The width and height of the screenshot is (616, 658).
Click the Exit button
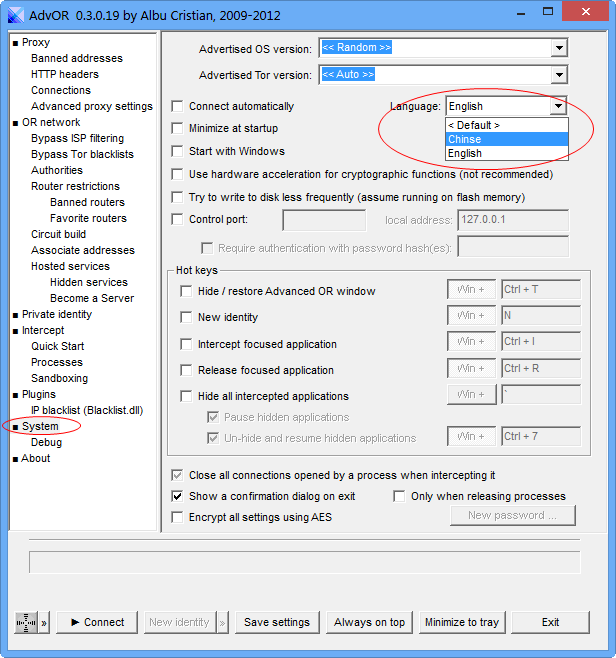[x=550, y=622]
